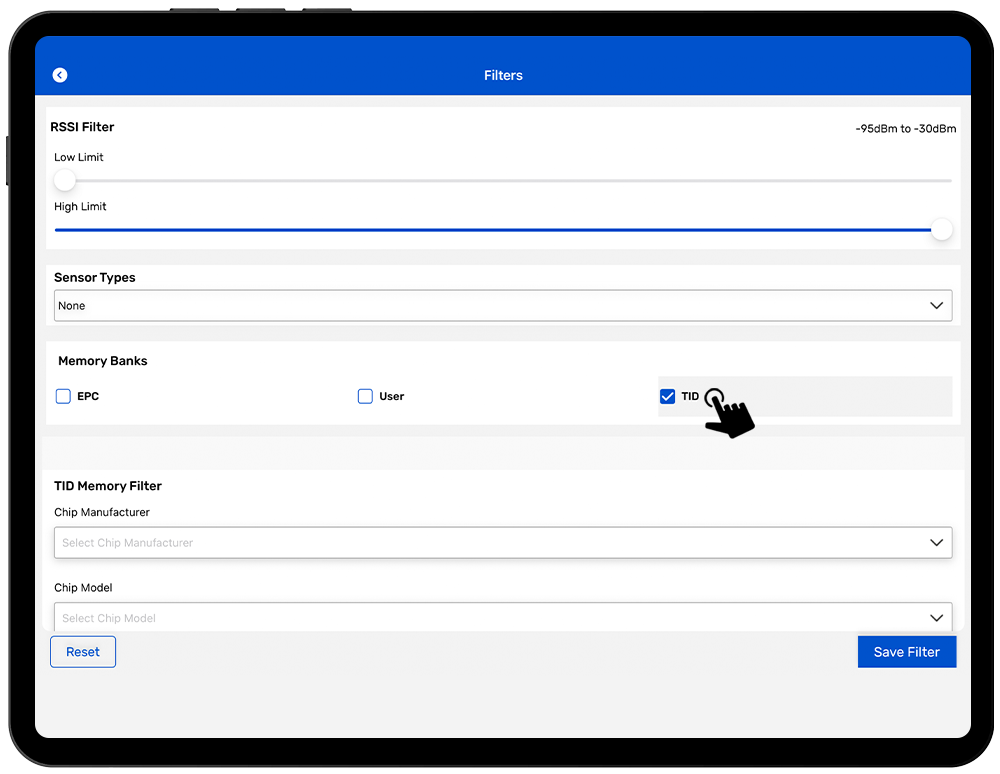
Task: Uncheck the TID memory bank checkbox
Action: pyautogui.click(x=668, y=397)
